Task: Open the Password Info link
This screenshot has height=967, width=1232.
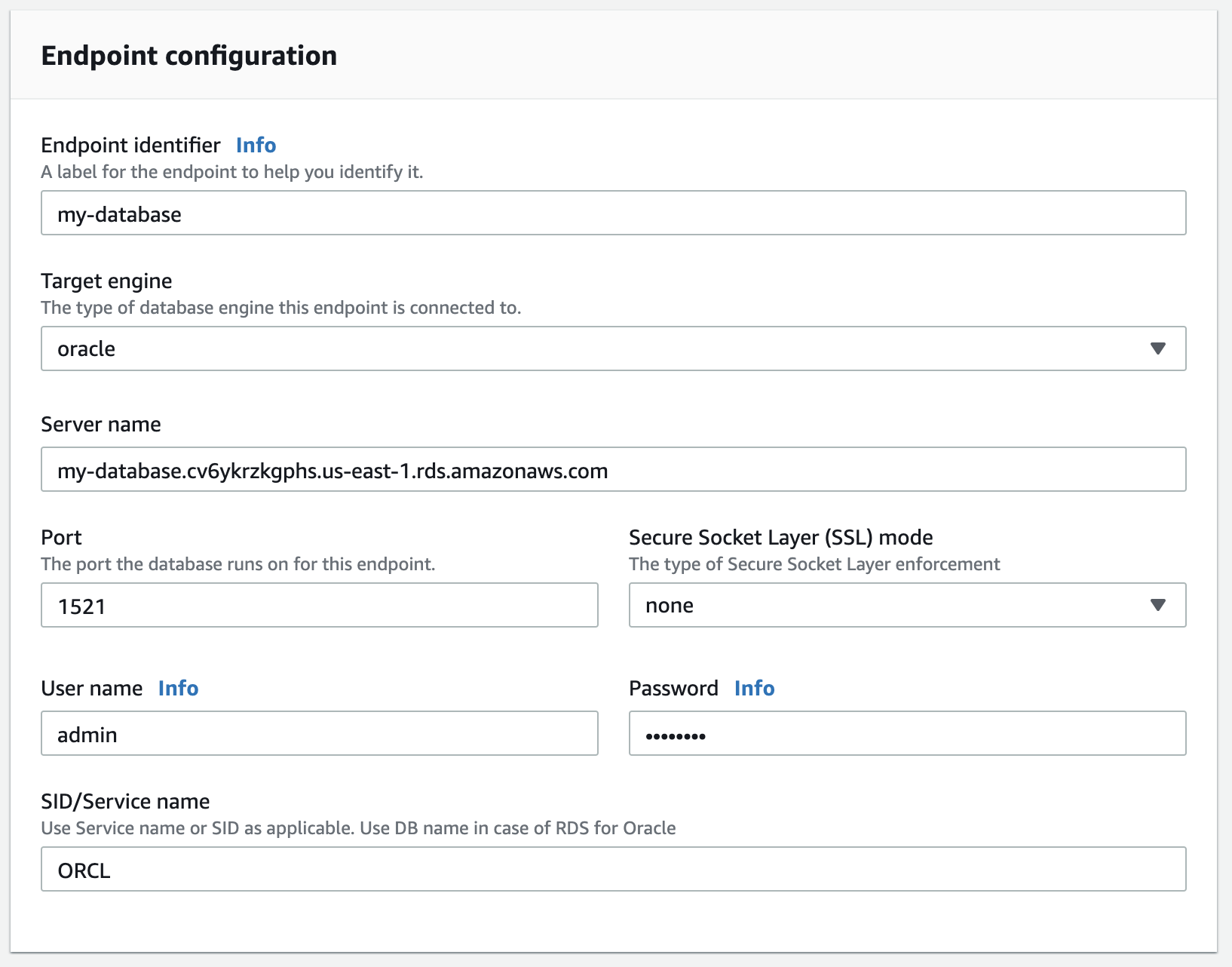Action: coord(754,688)
